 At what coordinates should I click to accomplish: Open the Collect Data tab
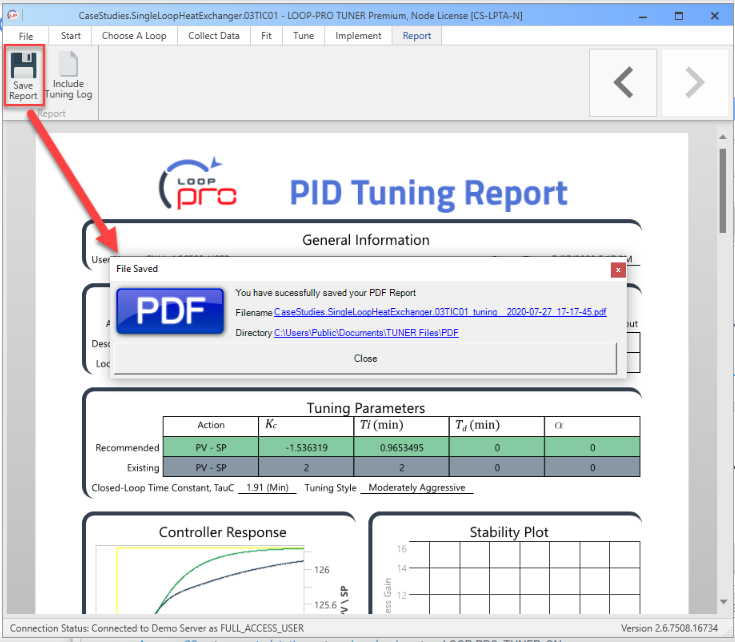(x=214, y=36)
